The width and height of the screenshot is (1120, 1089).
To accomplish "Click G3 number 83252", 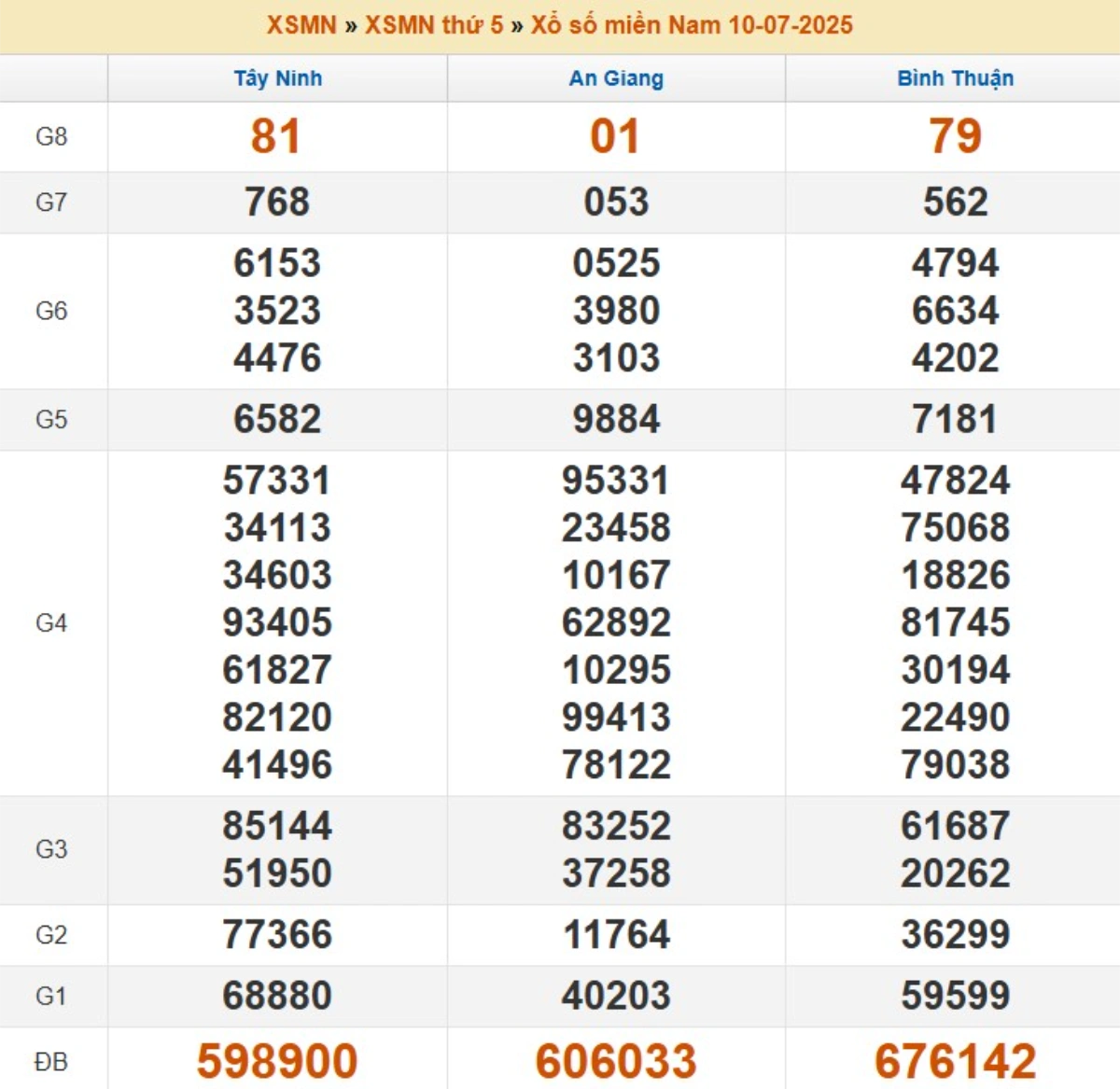I will pyautogui.click(x=616, y=826).
